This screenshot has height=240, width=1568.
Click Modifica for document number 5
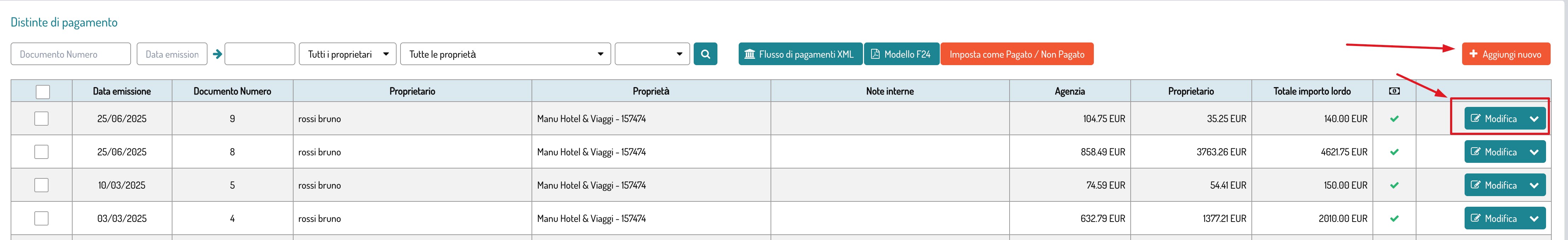(x=1494, y=185)
